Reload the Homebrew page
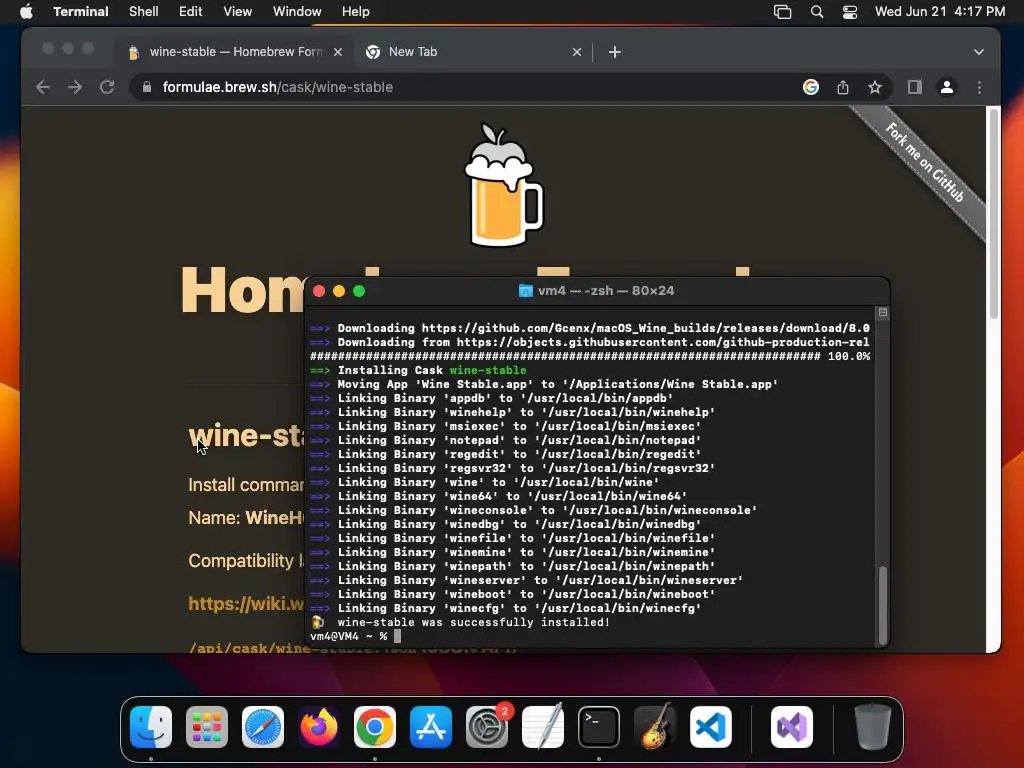This screenshot has height=768, width=1024. (107, 87)
